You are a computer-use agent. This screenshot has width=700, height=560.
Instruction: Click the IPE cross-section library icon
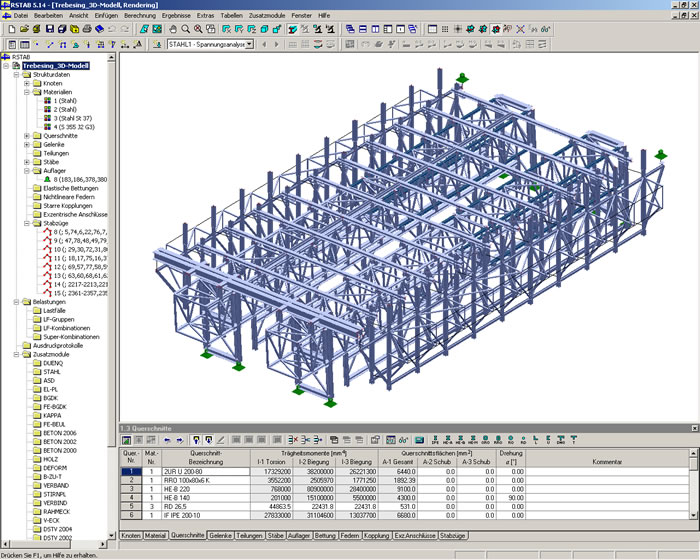coord(435,440)
